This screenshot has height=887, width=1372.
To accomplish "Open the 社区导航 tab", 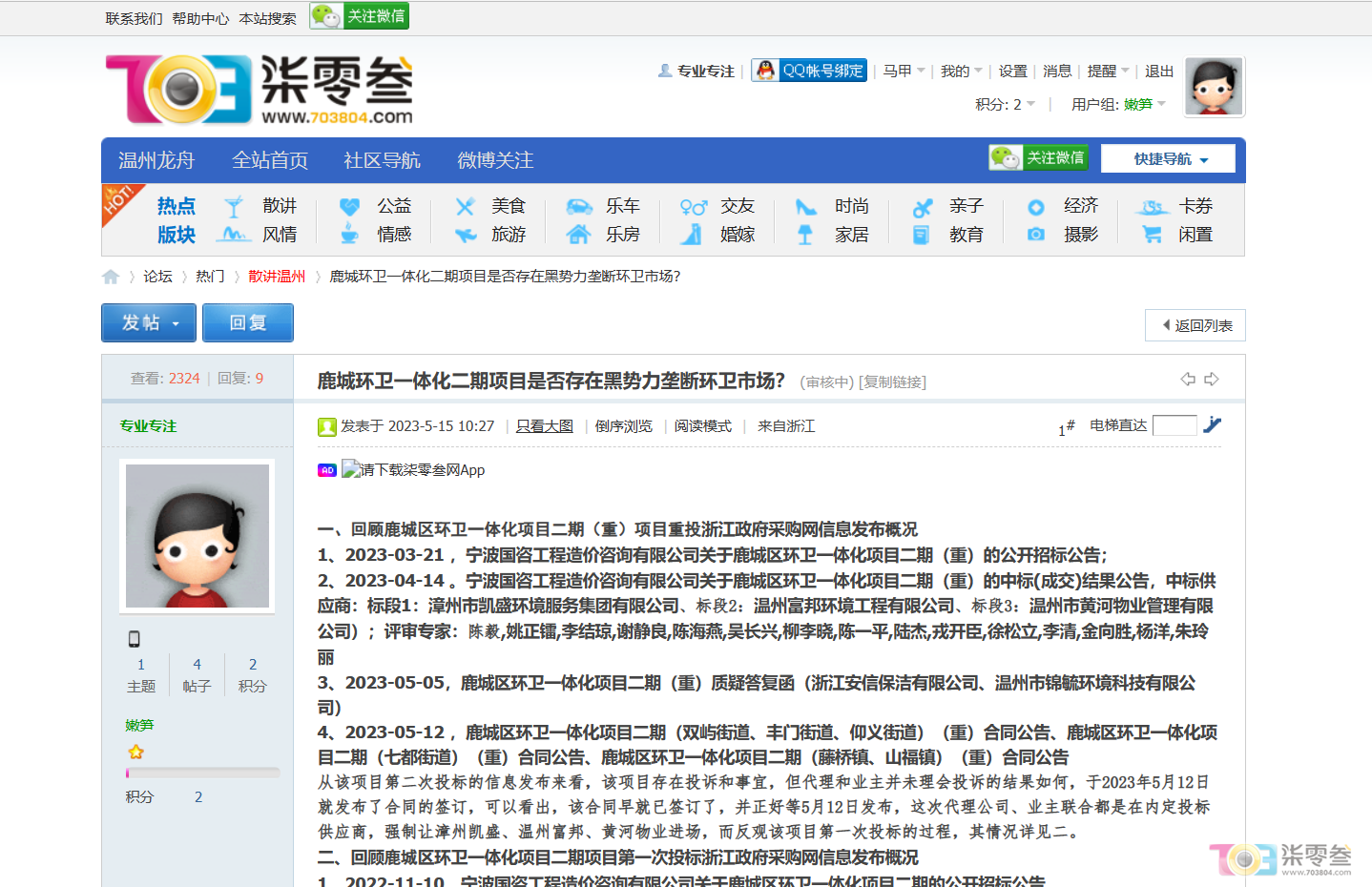I will (x=382, y=160).
